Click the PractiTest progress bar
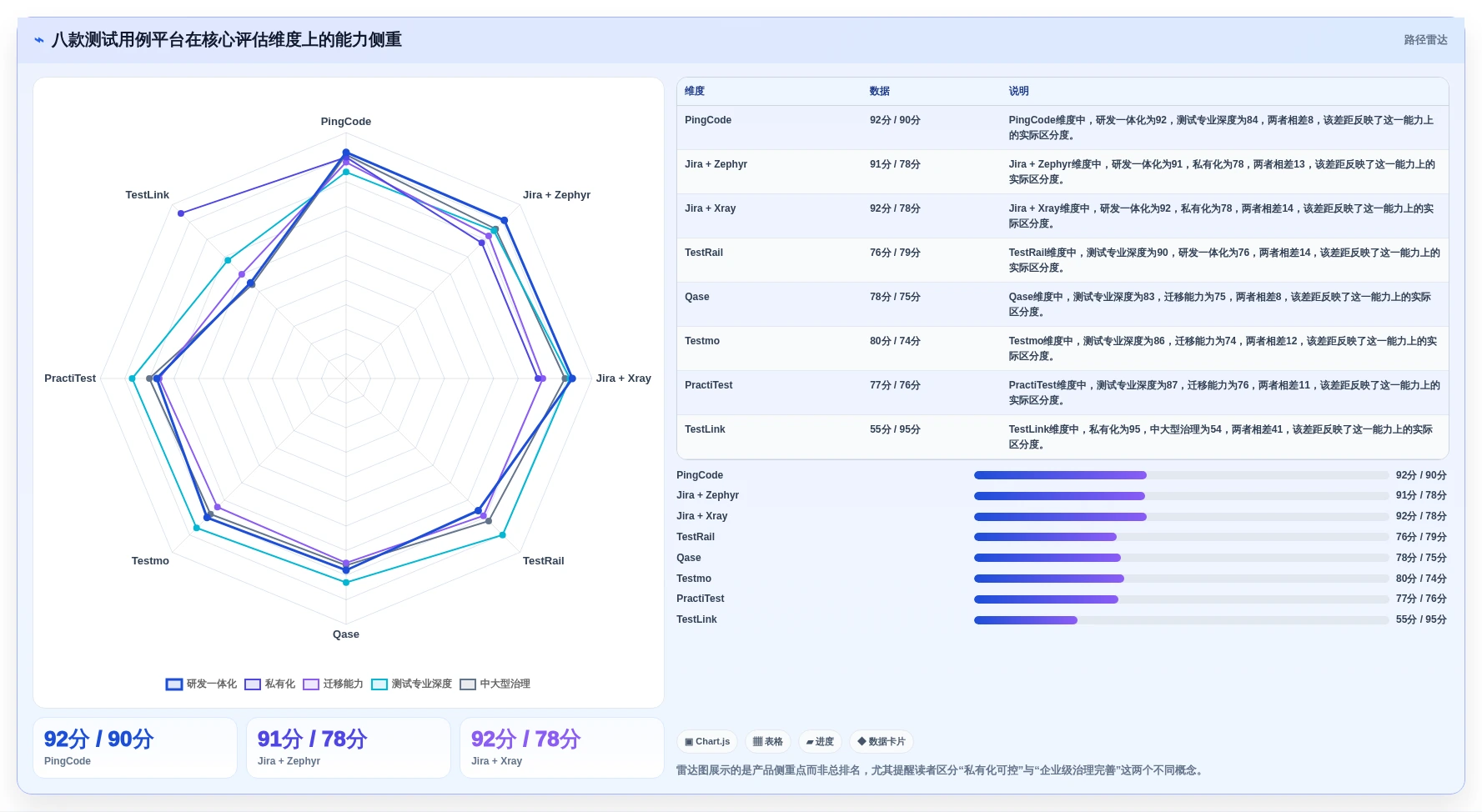 [1181, 599]
